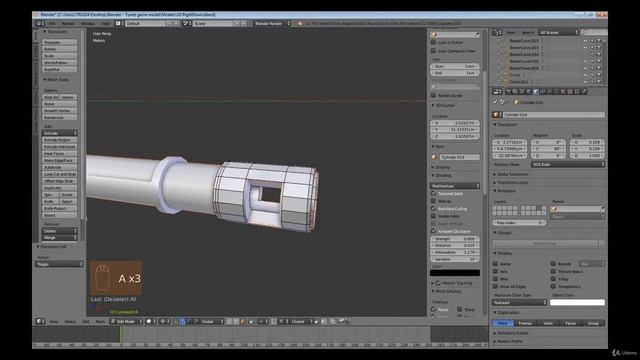Click the outliner editor type icon
Viewport: 640px width, 360px height.
pyautogui.click(x=497, y=32)
